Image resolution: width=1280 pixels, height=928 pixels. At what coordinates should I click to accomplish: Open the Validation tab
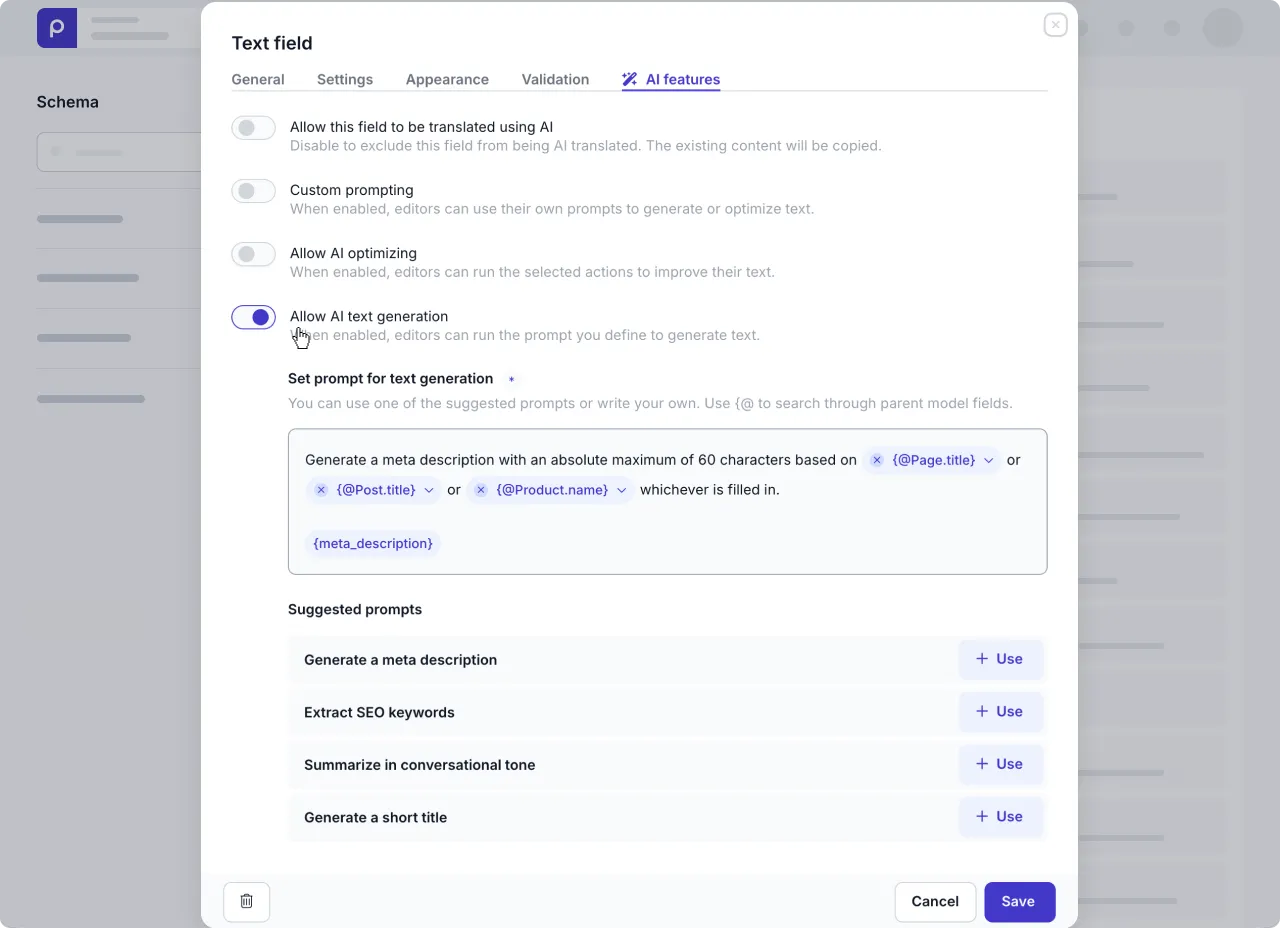(x=555, y=79)
